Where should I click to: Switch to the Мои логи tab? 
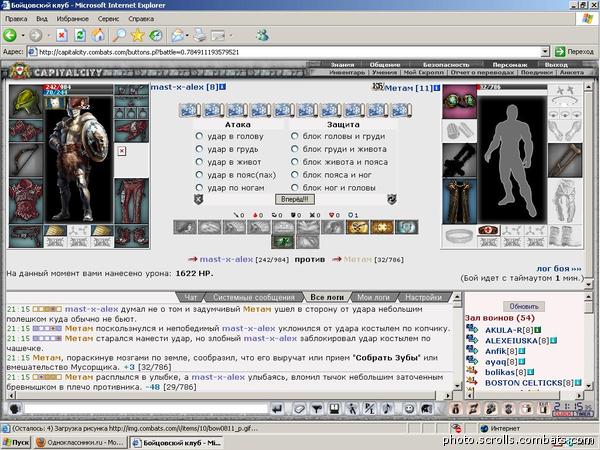(x=373, y=297)
